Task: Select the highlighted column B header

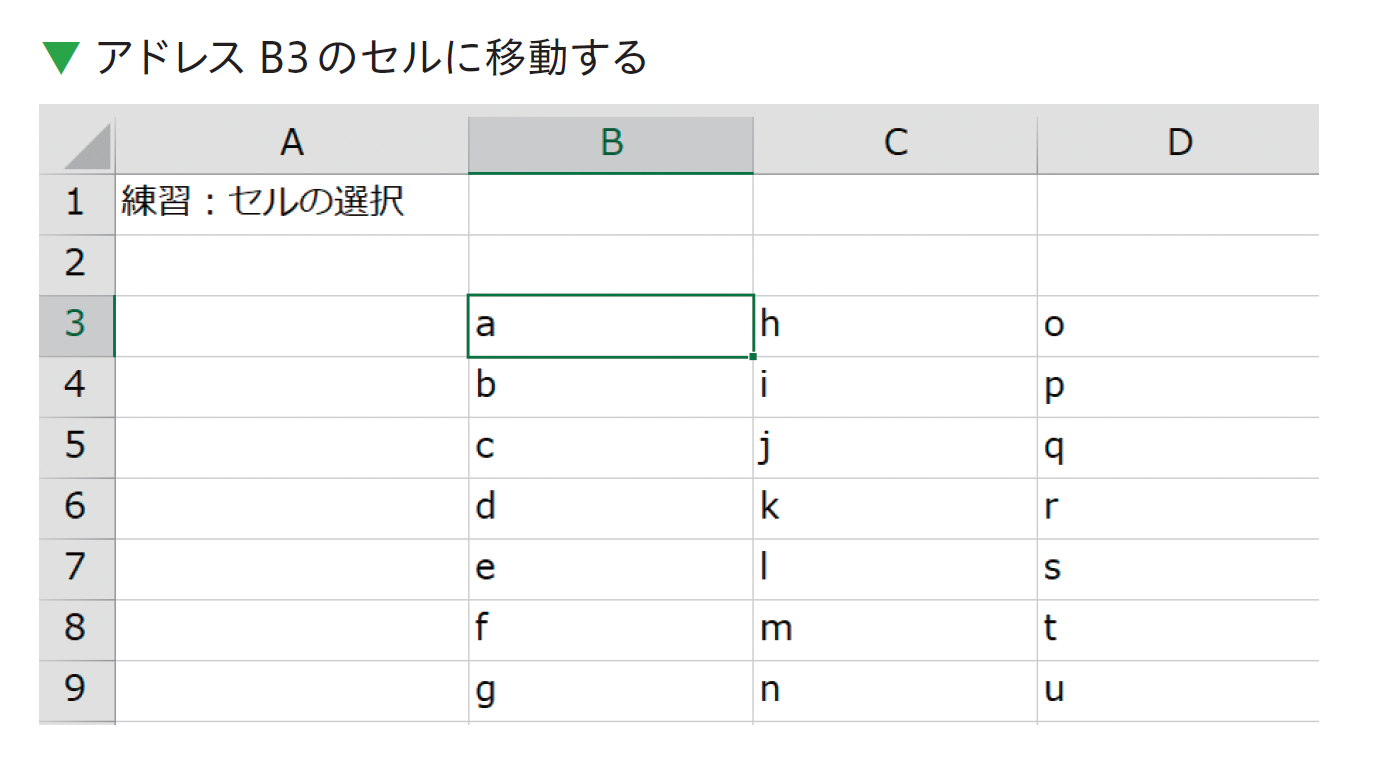Action: click(x=611, y=144)
